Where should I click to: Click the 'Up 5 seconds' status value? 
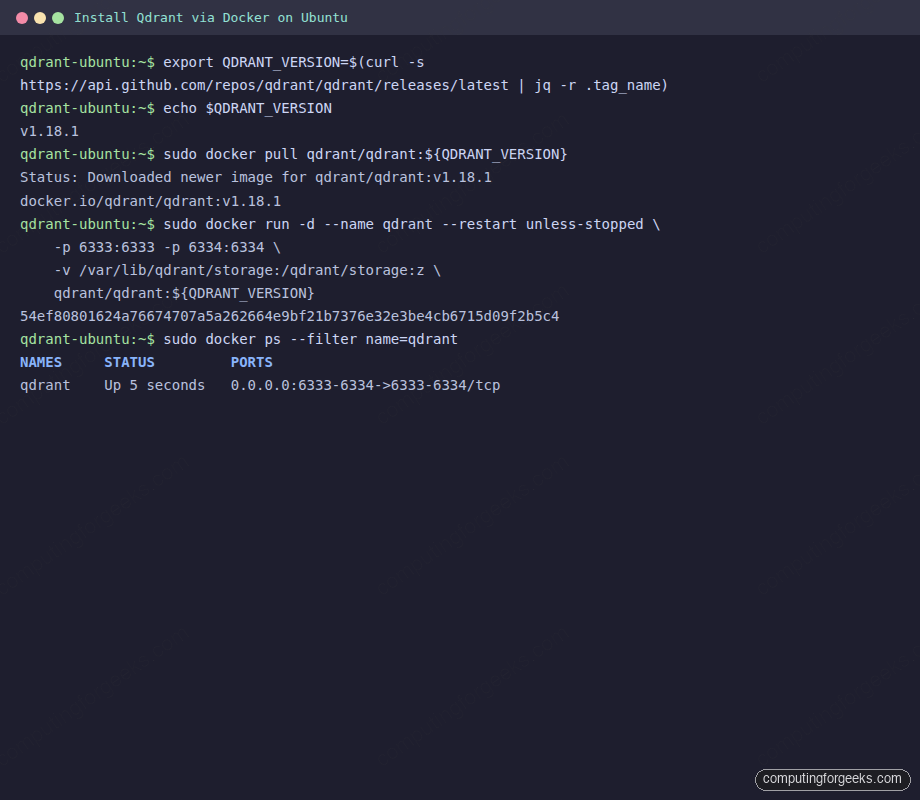[x=154, y=386]
